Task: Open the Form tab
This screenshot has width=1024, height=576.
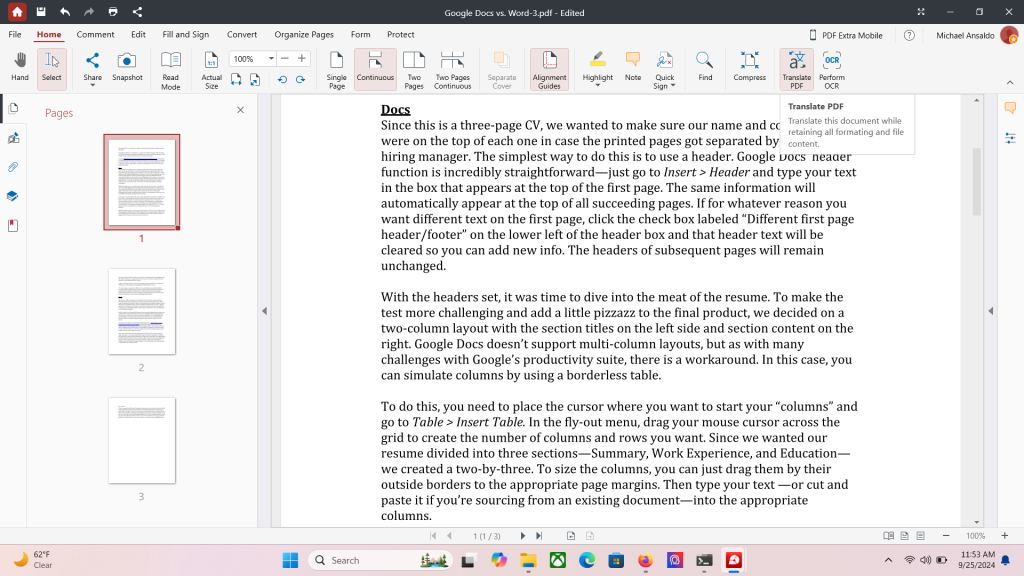Action: pyautogui.click(x=360, y=35)
